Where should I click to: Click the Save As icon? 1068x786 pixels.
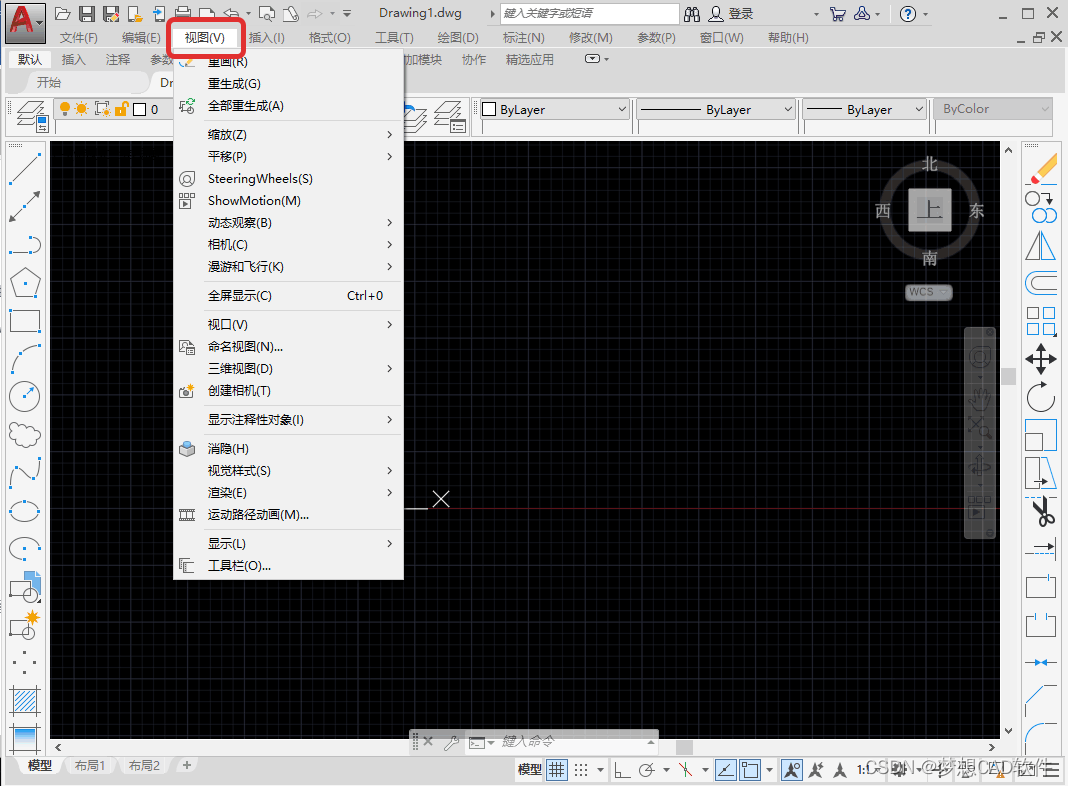pyautogui.click(x=111, y=14)
